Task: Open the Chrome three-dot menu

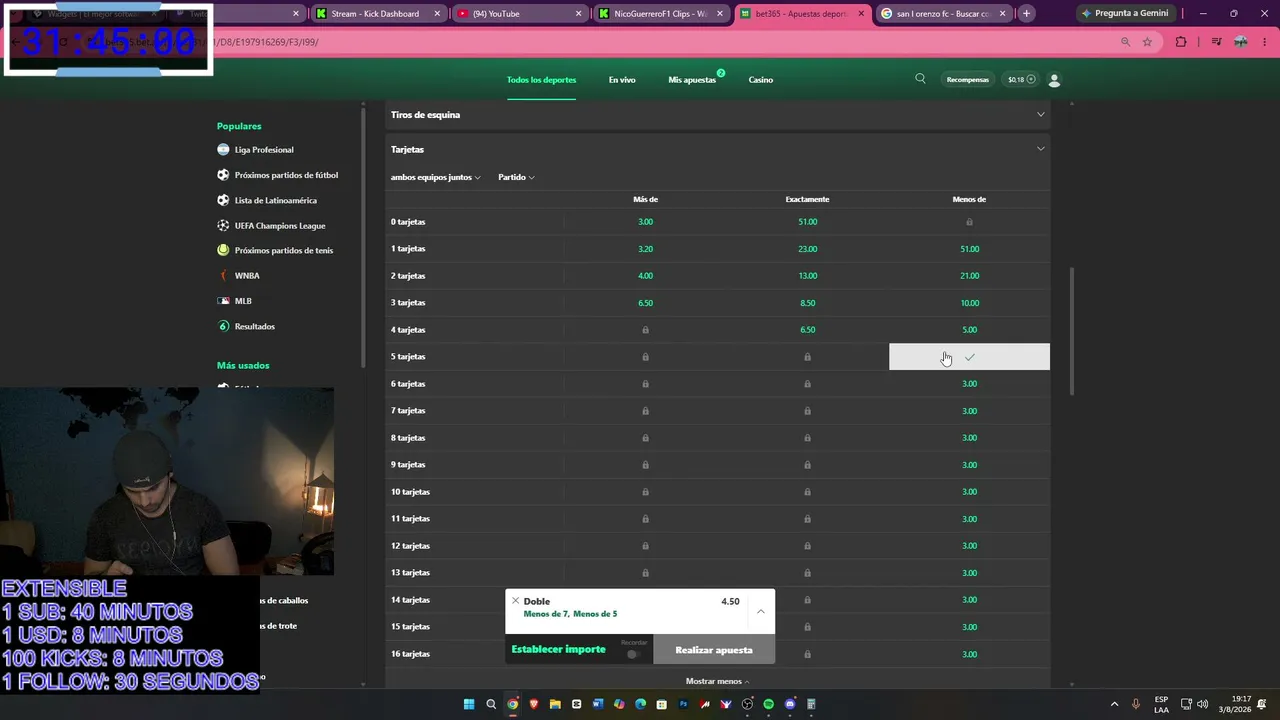Action: [x=1263, y=42]
